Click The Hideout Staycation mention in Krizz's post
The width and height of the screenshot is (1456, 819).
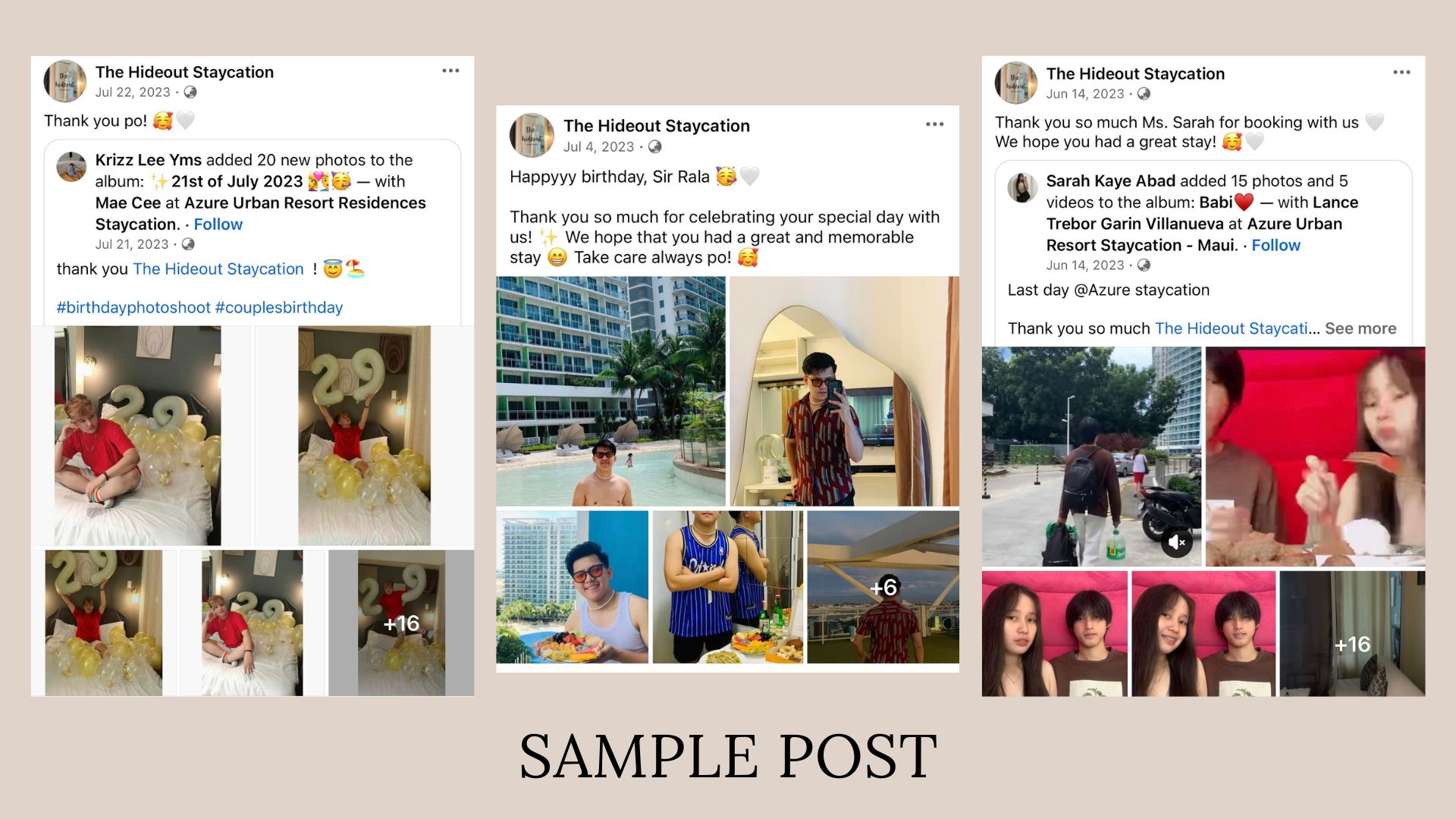[218, 269]
